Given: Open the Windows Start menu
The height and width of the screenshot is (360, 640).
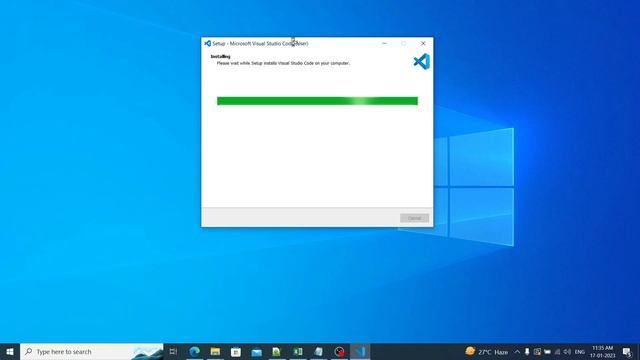Looking at the screenshot, I should 10,351.
